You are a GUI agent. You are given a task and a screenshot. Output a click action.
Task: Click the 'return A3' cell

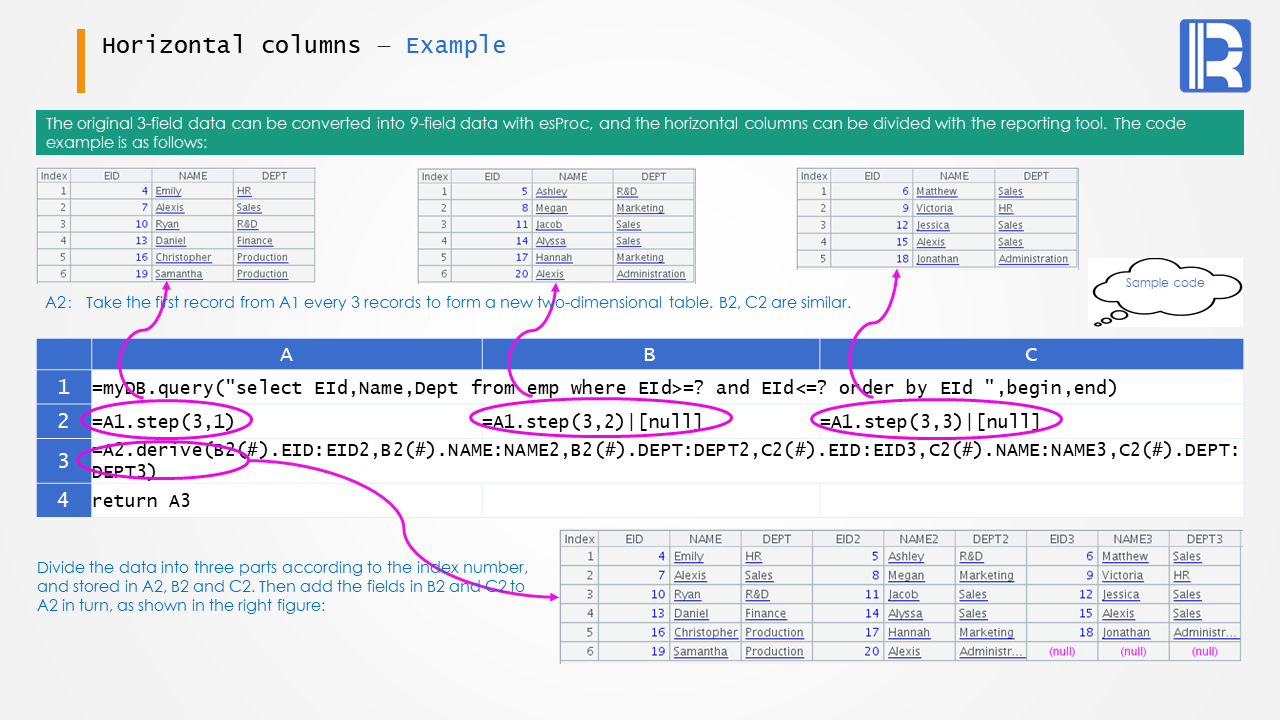[141, 500]
